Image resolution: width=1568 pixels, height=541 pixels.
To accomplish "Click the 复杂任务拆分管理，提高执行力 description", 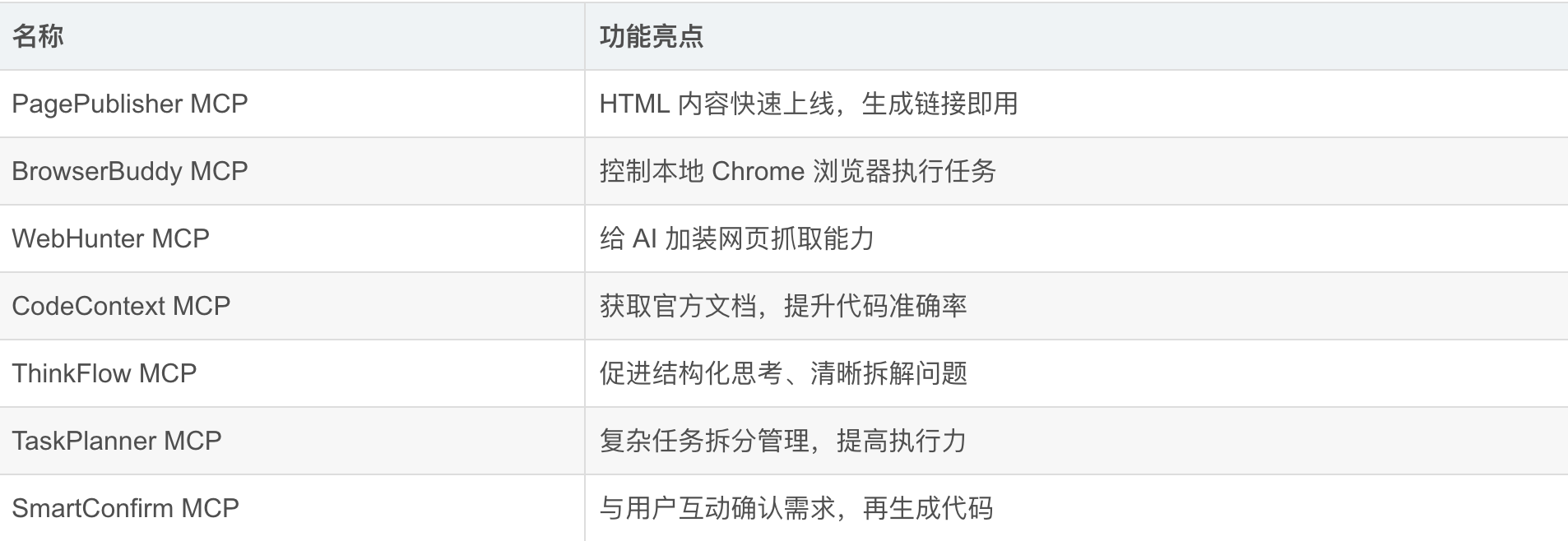I will click(x=782, y=441).
